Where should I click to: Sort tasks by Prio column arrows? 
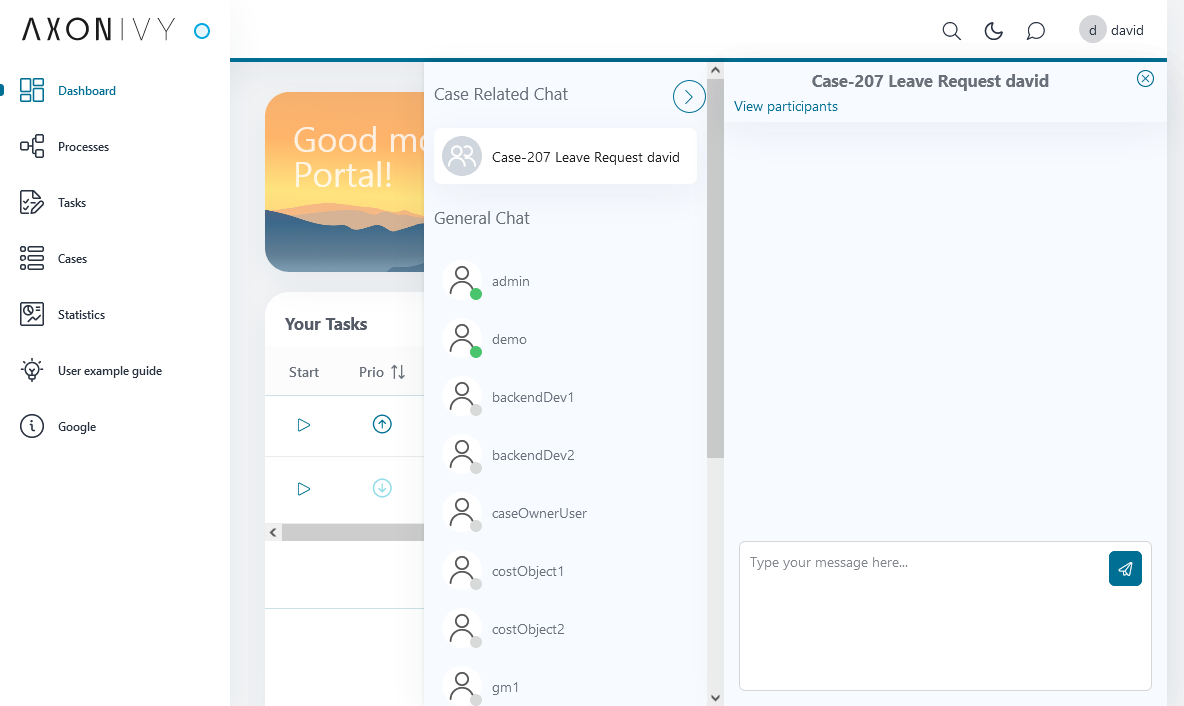coord(398,372)
